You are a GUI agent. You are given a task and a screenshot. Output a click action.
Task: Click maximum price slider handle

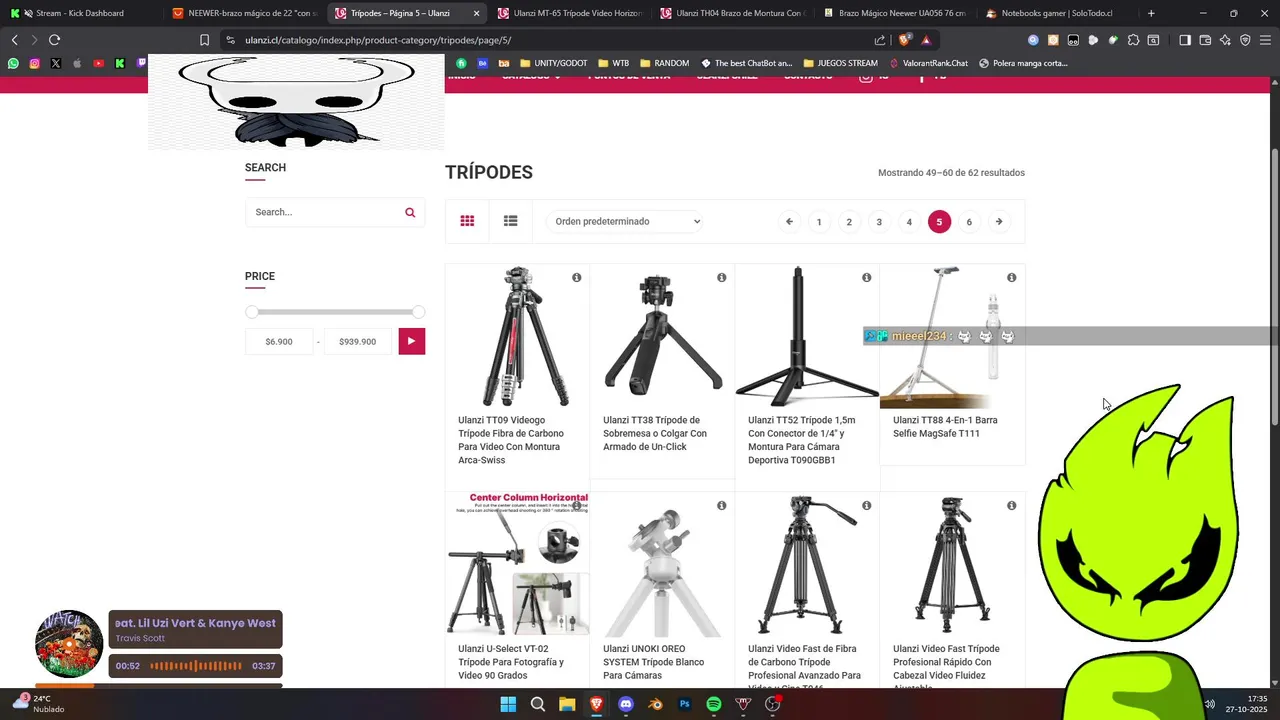(x=418, y=312)
